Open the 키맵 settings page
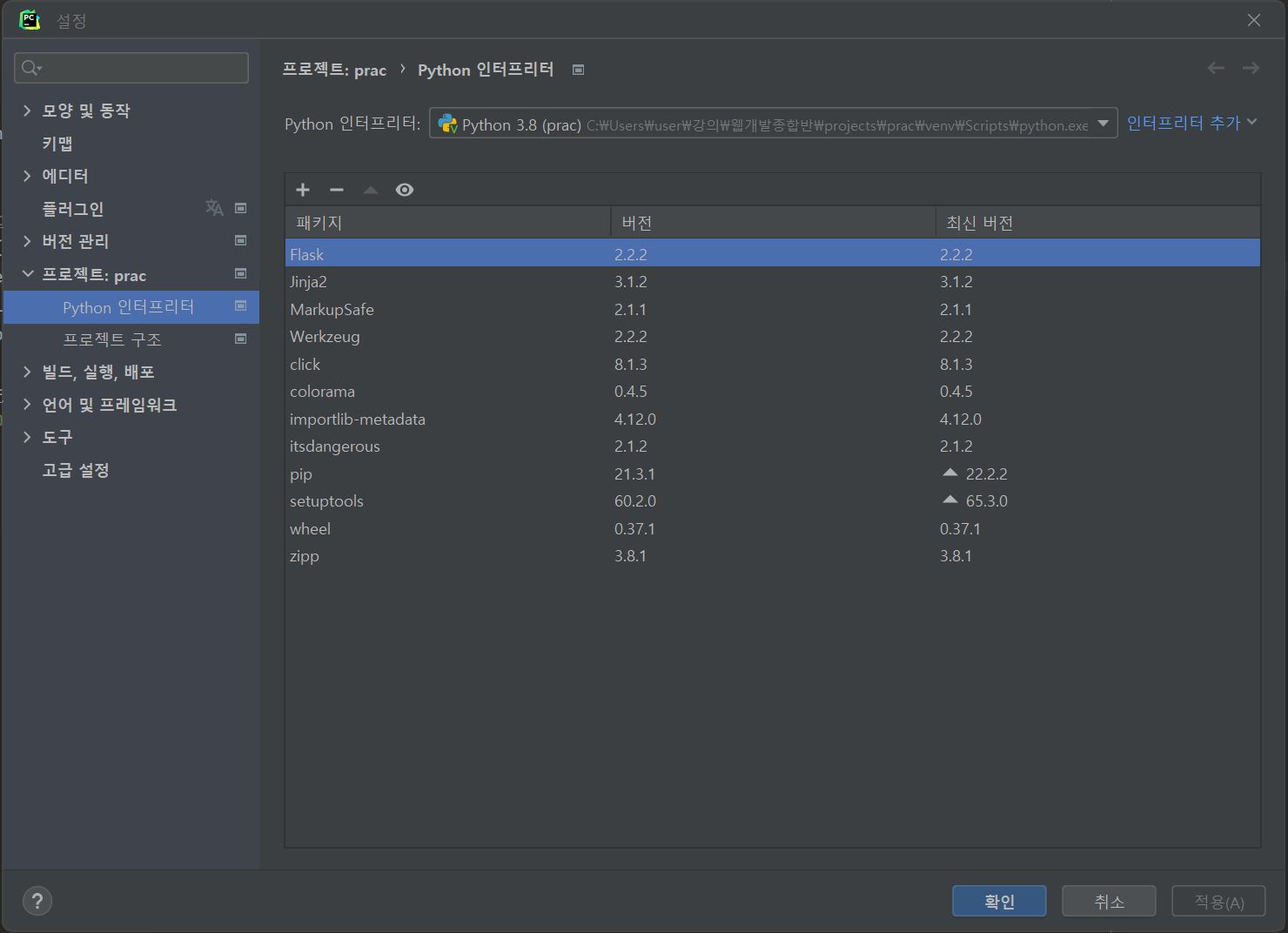This screenshot has width=1288, height=933. coord(57,144)
